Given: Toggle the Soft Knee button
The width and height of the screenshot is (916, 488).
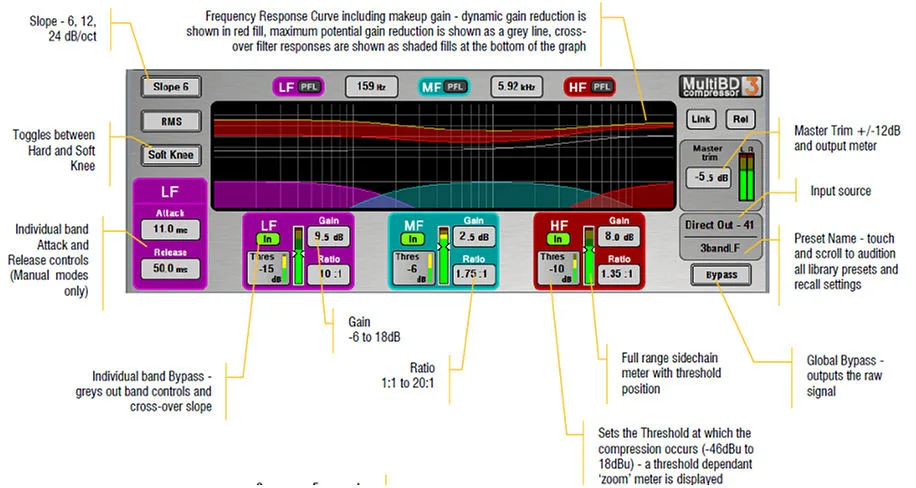Looking at the screenshot, I should (171, 155).
